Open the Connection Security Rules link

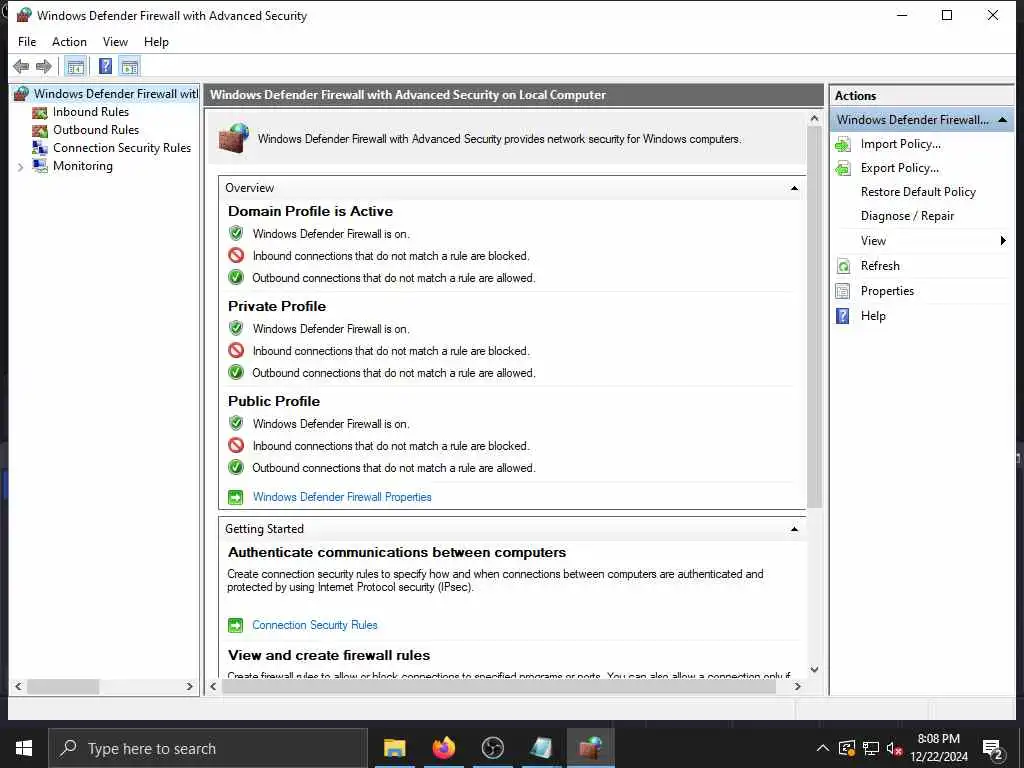[315, 625]
